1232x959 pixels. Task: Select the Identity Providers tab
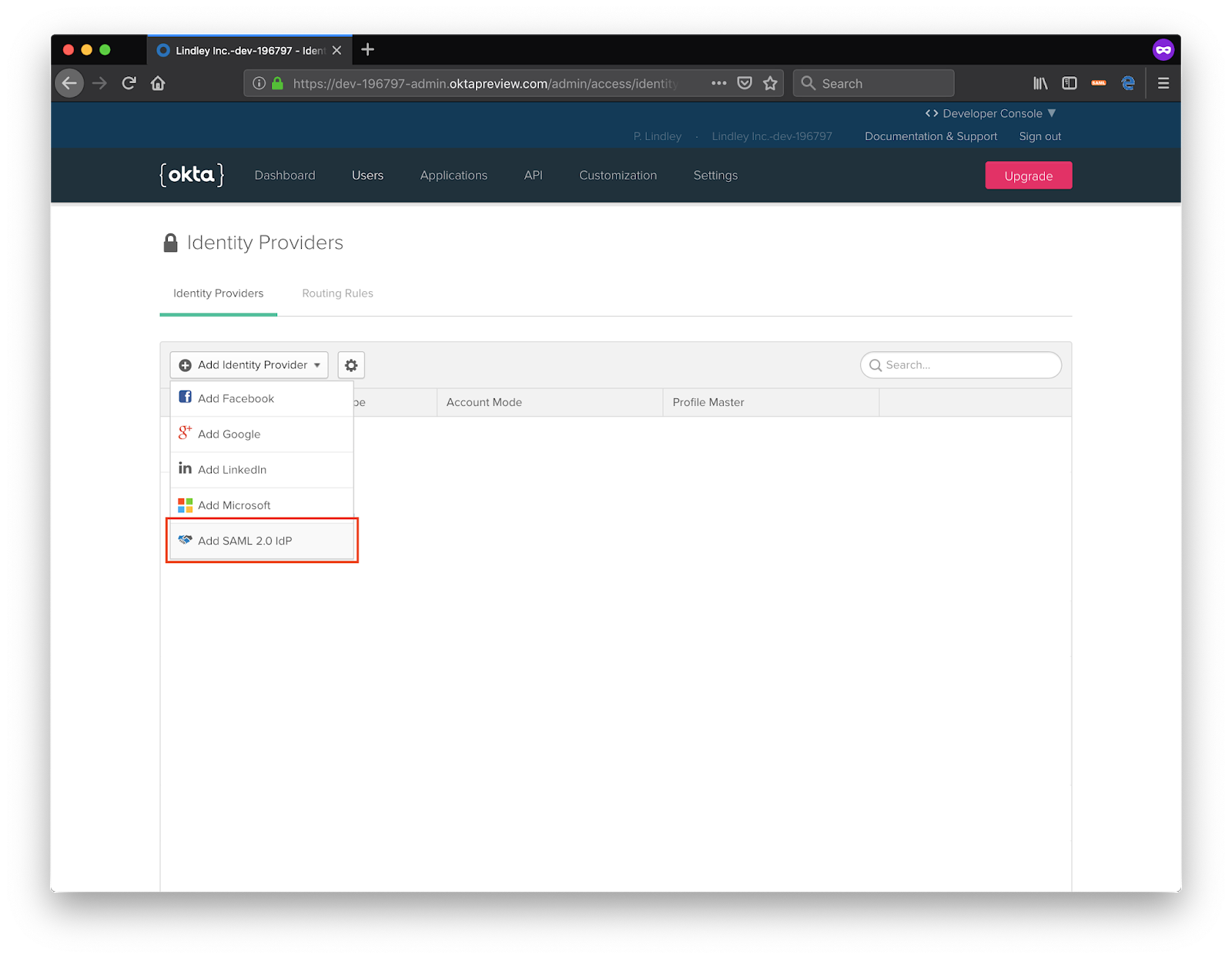tap(219, 293)
